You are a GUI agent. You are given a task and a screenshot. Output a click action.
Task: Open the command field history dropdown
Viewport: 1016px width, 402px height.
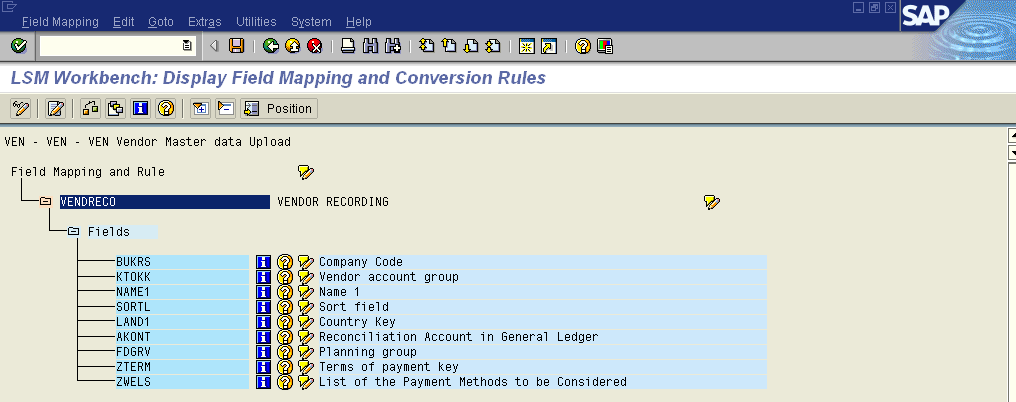point(187,46)
